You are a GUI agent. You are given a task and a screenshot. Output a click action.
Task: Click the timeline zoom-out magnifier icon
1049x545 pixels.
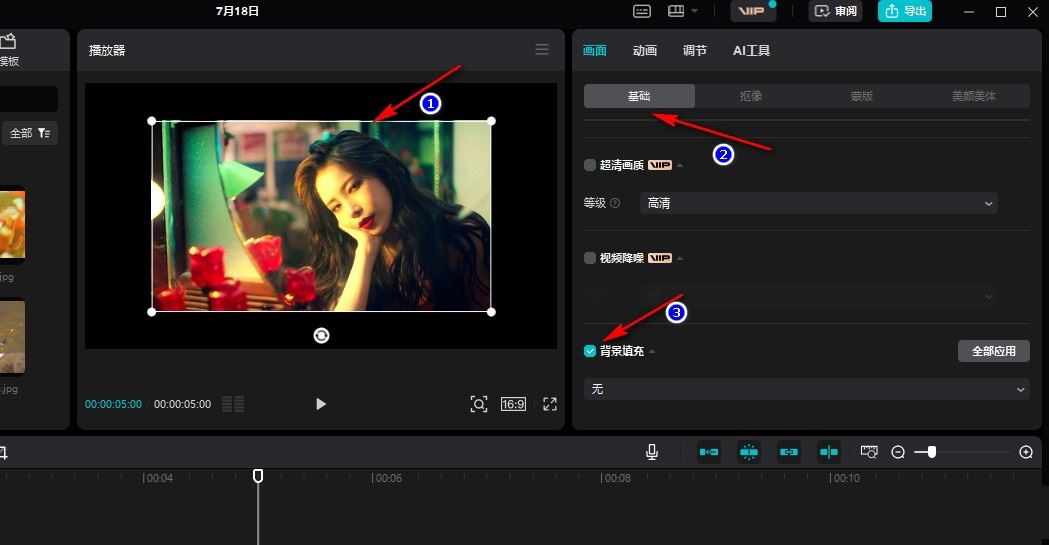point(898,452)
